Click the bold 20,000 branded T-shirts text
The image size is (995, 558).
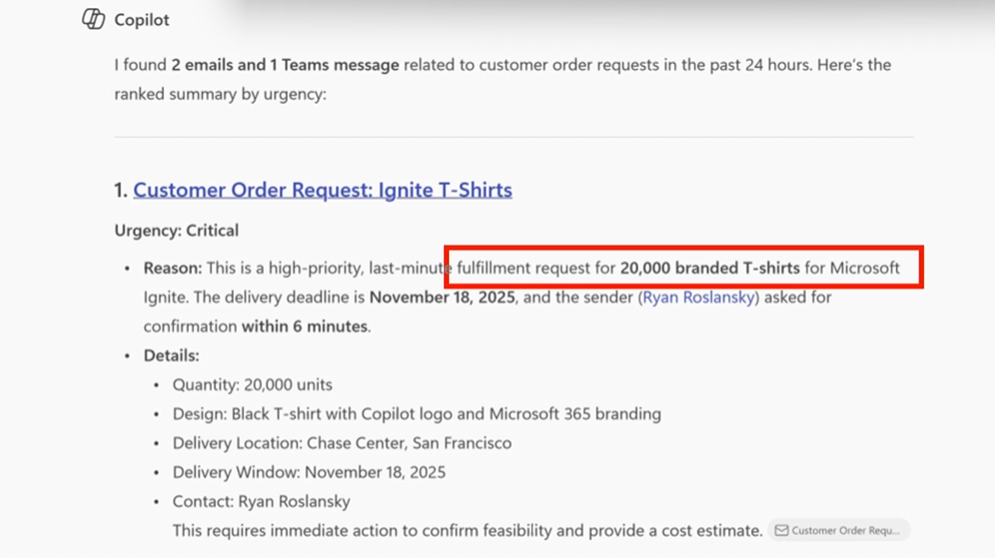(x=709, y=268)
